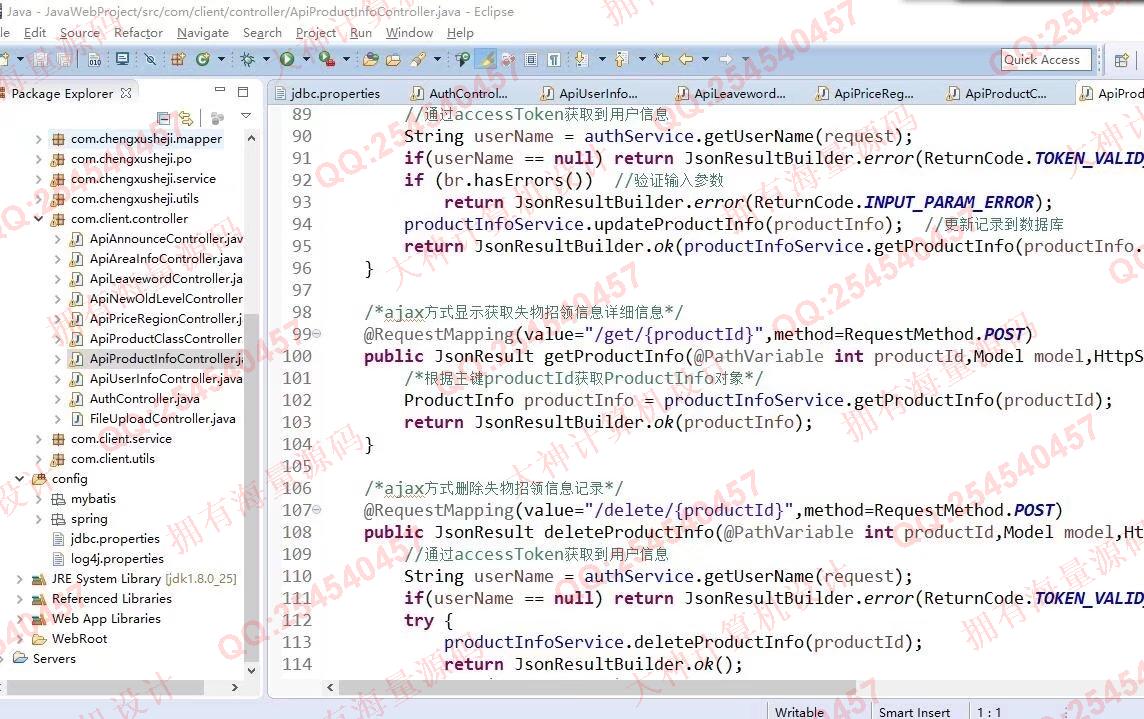Collapse method fold at line 107
Image resolution: width=1144 pixels, height=719 pixels.
click(x=317, y=510)
